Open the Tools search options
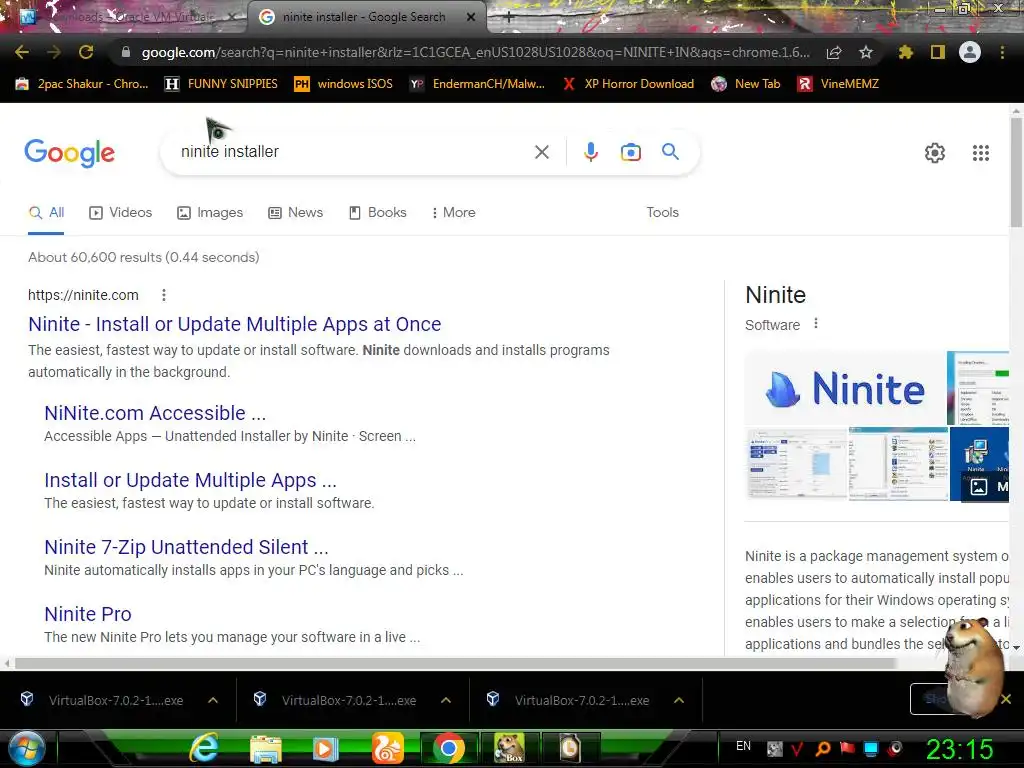The height and width of the screenshot is (768, 1024). pyautogui.click(x=662, y=213)
